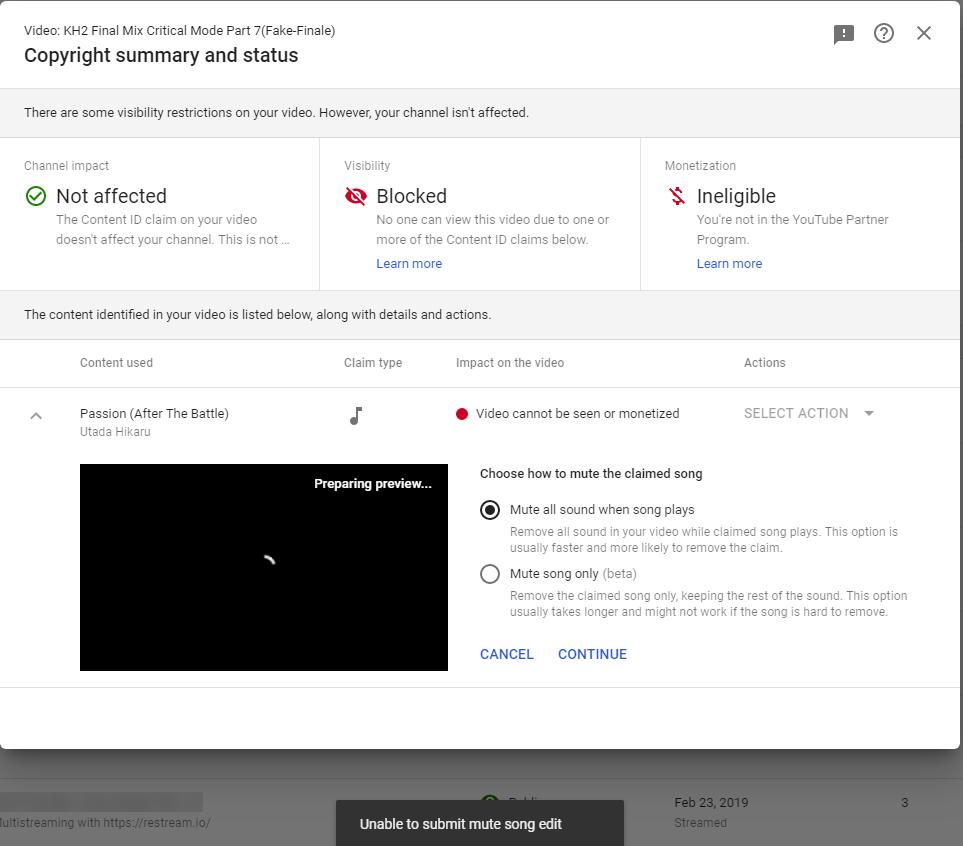The height and width of the screenshot is (846, 963).
Task: Click the green Not affected checkmark icon
Action: tap(36, 196)
